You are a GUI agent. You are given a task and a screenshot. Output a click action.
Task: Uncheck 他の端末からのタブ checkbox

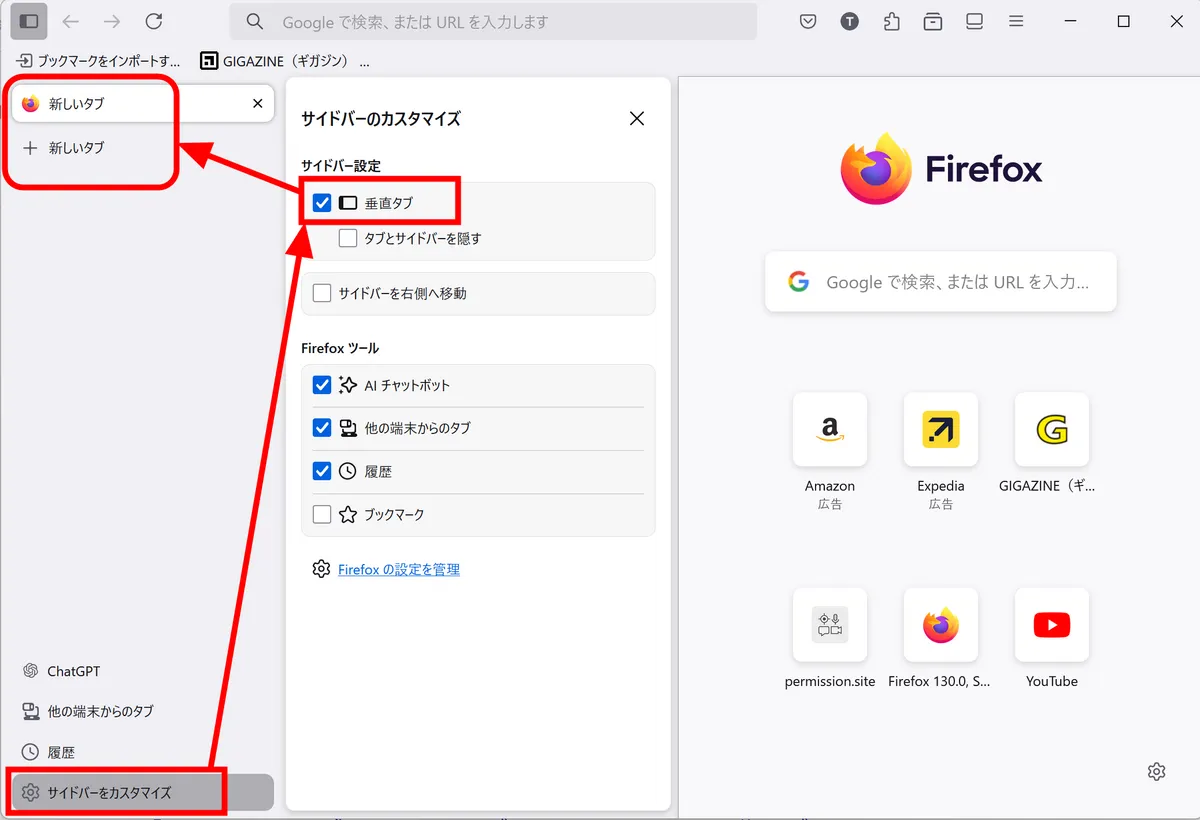point(322,428)
